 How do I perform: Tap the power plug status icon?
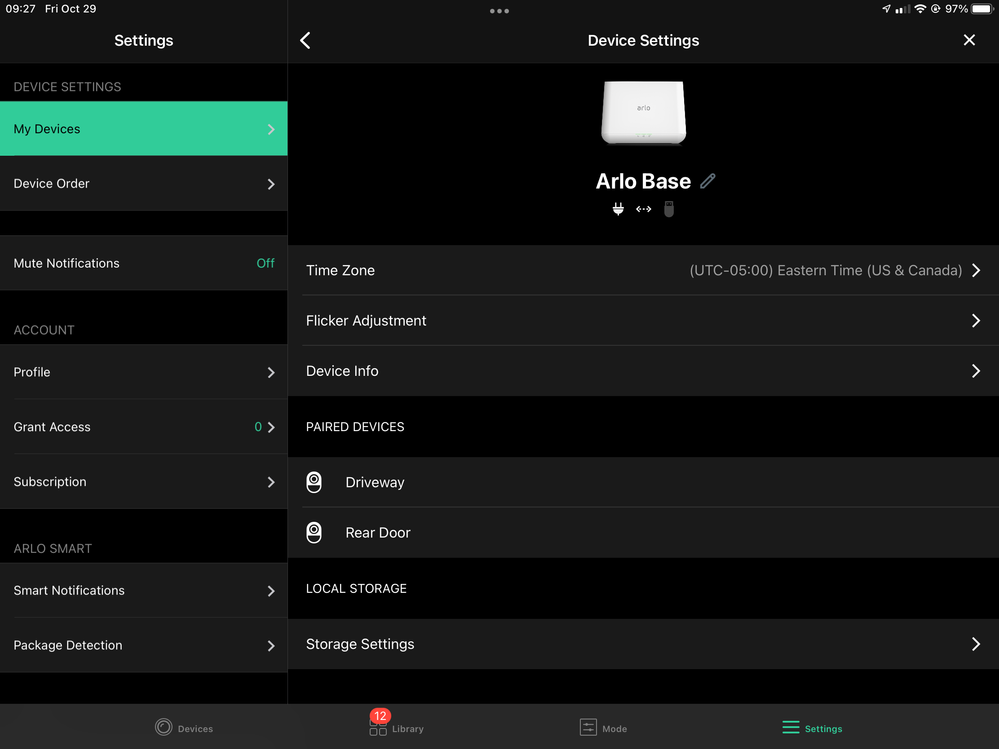[x=618, y=209]
